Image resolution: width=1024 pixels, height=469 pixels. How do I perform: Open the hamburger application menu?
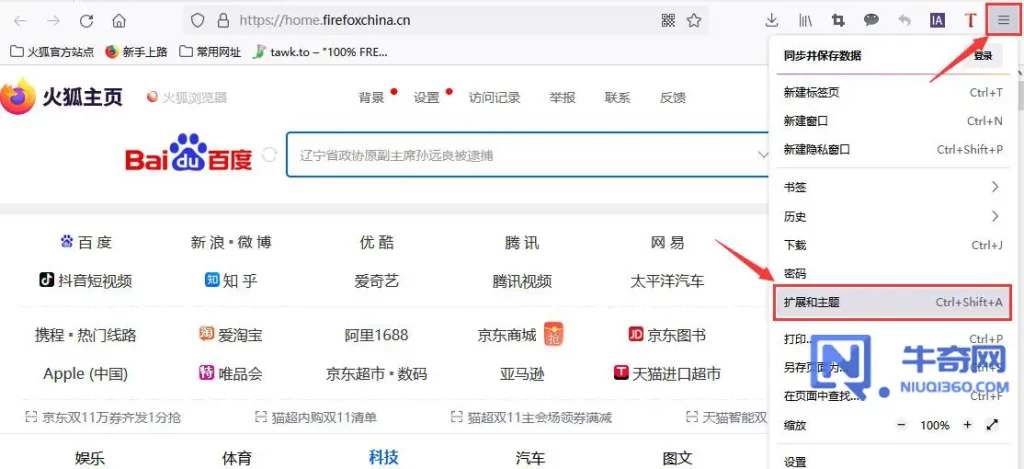pos(1003,20)
